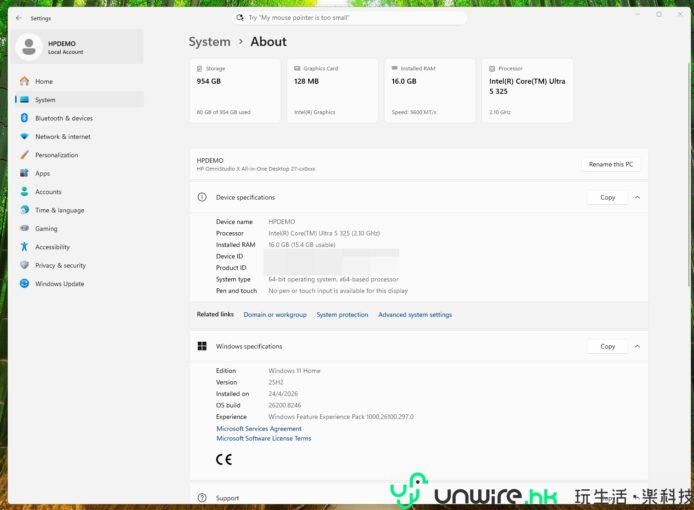694x510 pixels.
Task: Click System in the breadcrumb
Action: (x=209, y=42)
